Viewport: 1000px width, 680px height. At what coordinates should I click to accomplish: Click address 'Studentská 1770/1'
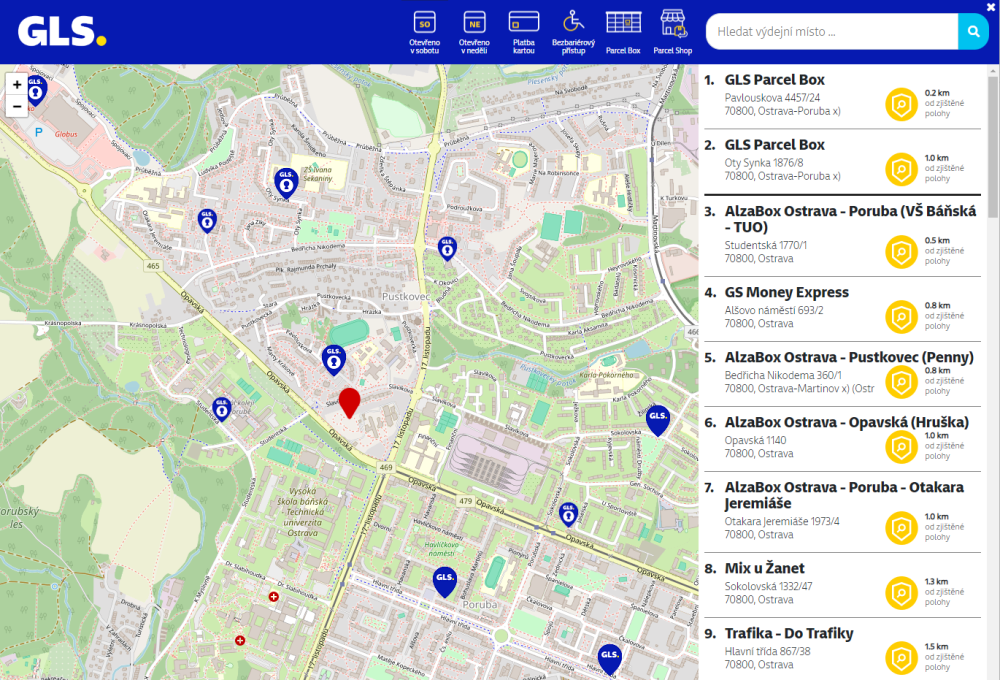click(765, 245)
